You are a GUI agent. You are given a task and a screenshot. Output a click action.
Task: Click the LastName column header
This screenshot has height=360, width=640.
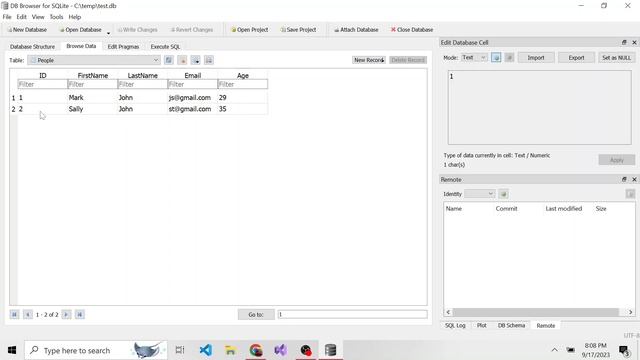(x=142, y=76)
